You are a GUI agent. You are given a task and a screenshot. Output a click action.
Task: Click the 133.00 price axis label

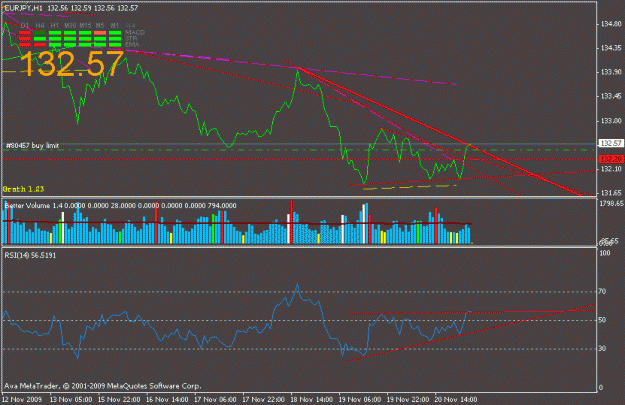click(x=611, y=120)
